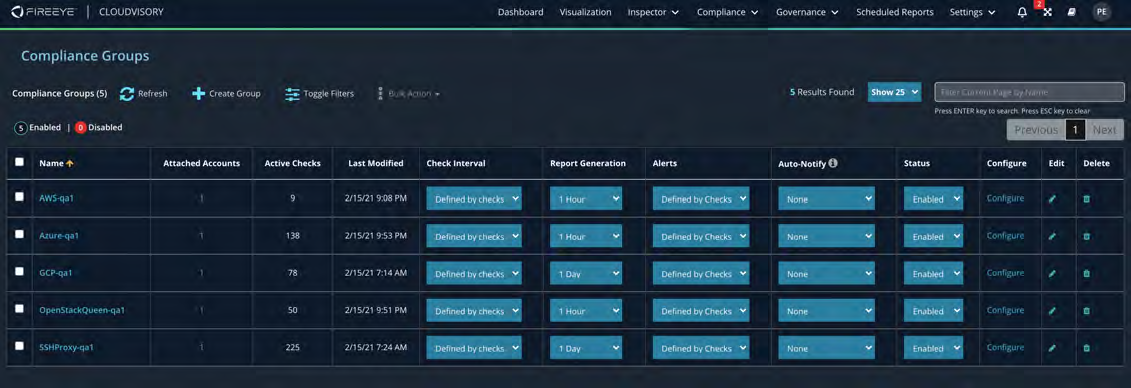Open the OpenStackQueen-qa1 group name link
This screenshot has width=1131, height=388.
pyautogui.click(x=83, y=311)
